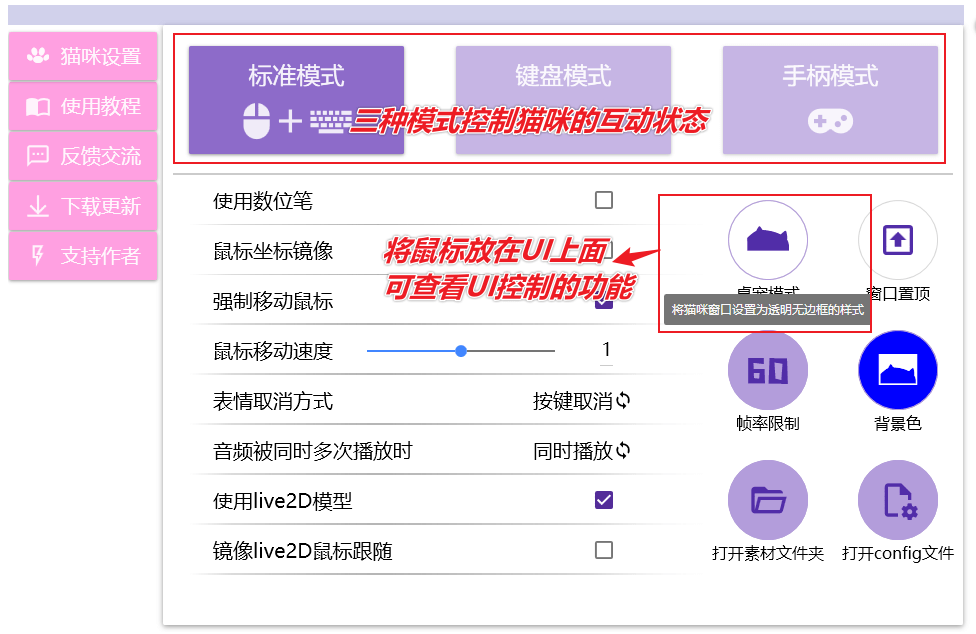Open the 背景色 background color setting
Image resolution: width=976 pixels, height=634 pixels.
[x=897, y=369]
